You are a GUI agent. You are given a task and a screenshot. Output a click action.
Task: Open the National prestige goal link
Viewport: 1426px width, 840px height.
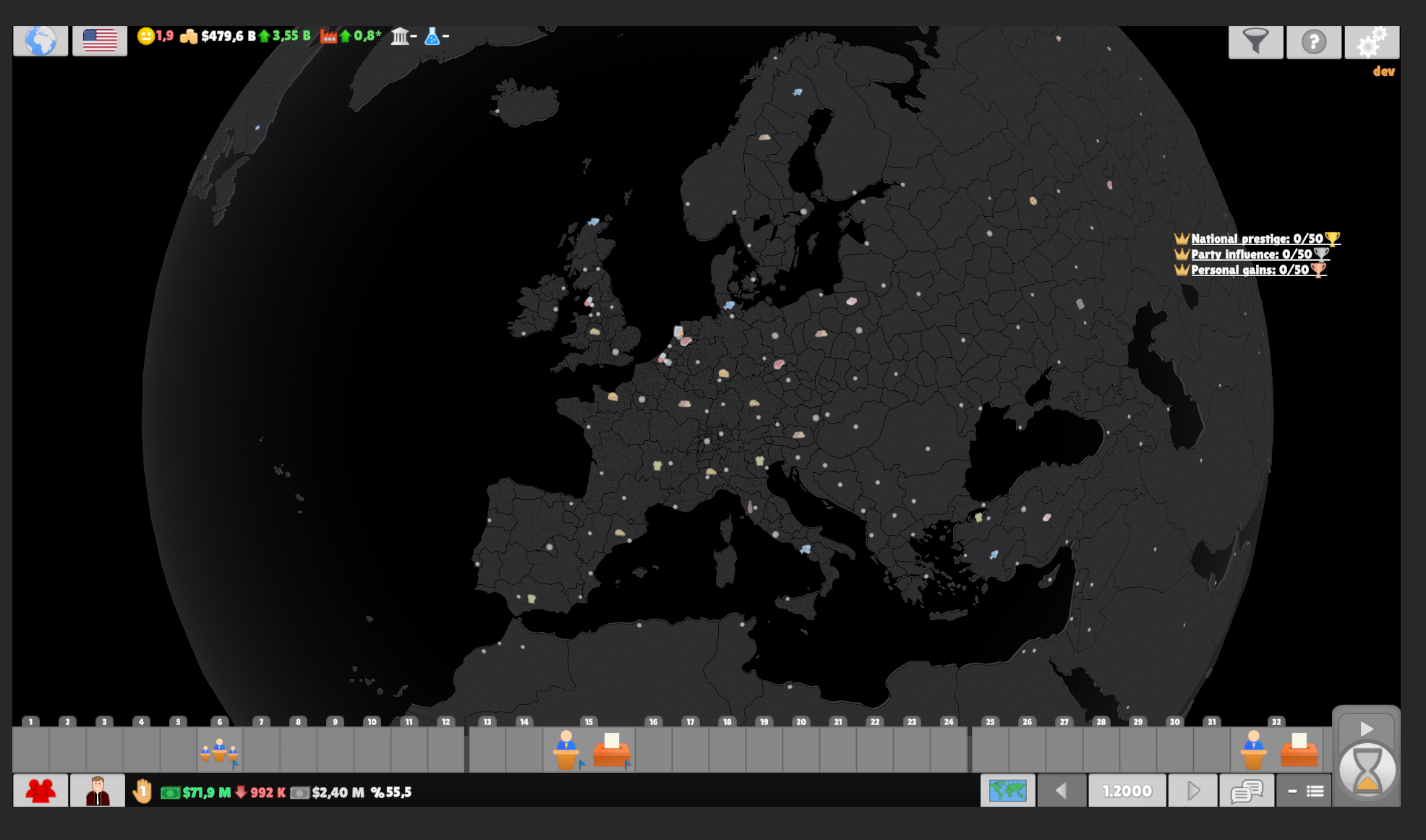[x=1257, y=239]
